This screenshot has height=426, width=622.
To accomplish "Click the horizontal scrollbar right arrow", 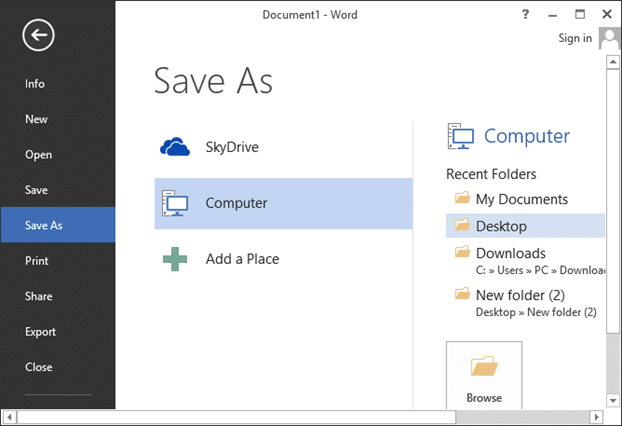I will (x=596, y=417).
